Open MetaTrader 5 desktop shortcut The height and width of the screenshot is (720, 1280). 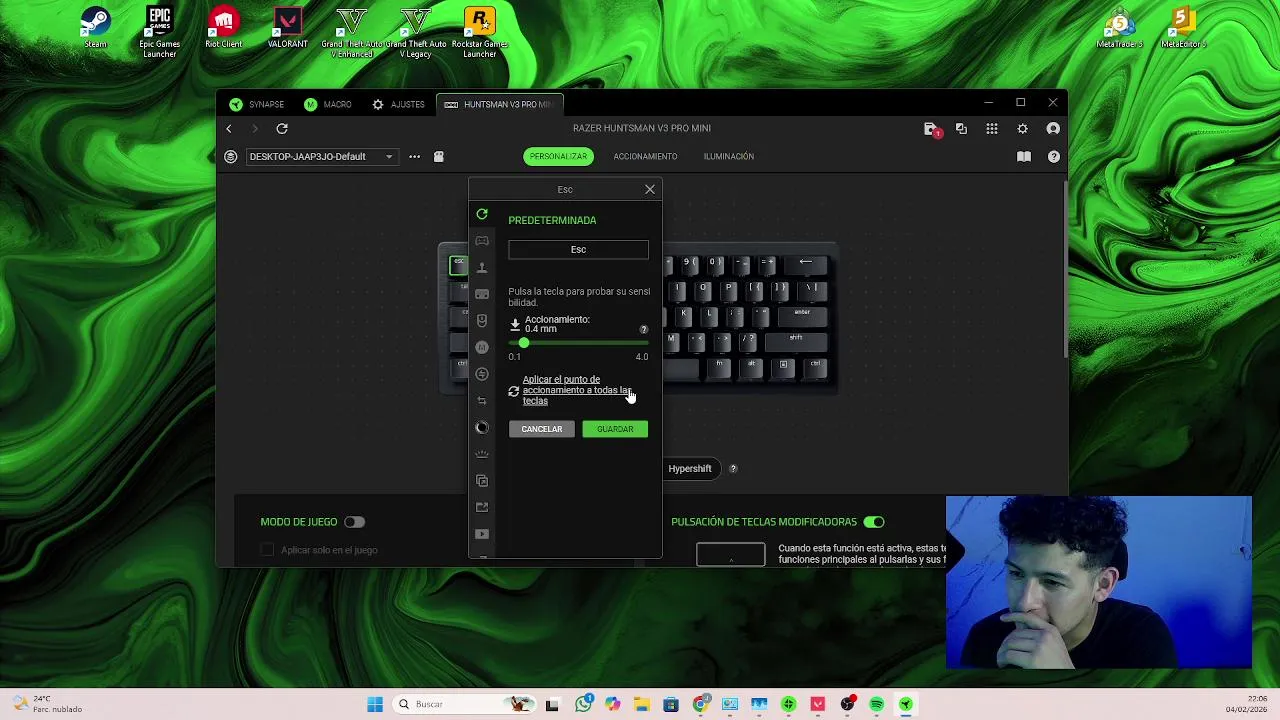pyautogui.click(x=1119, y=28)
